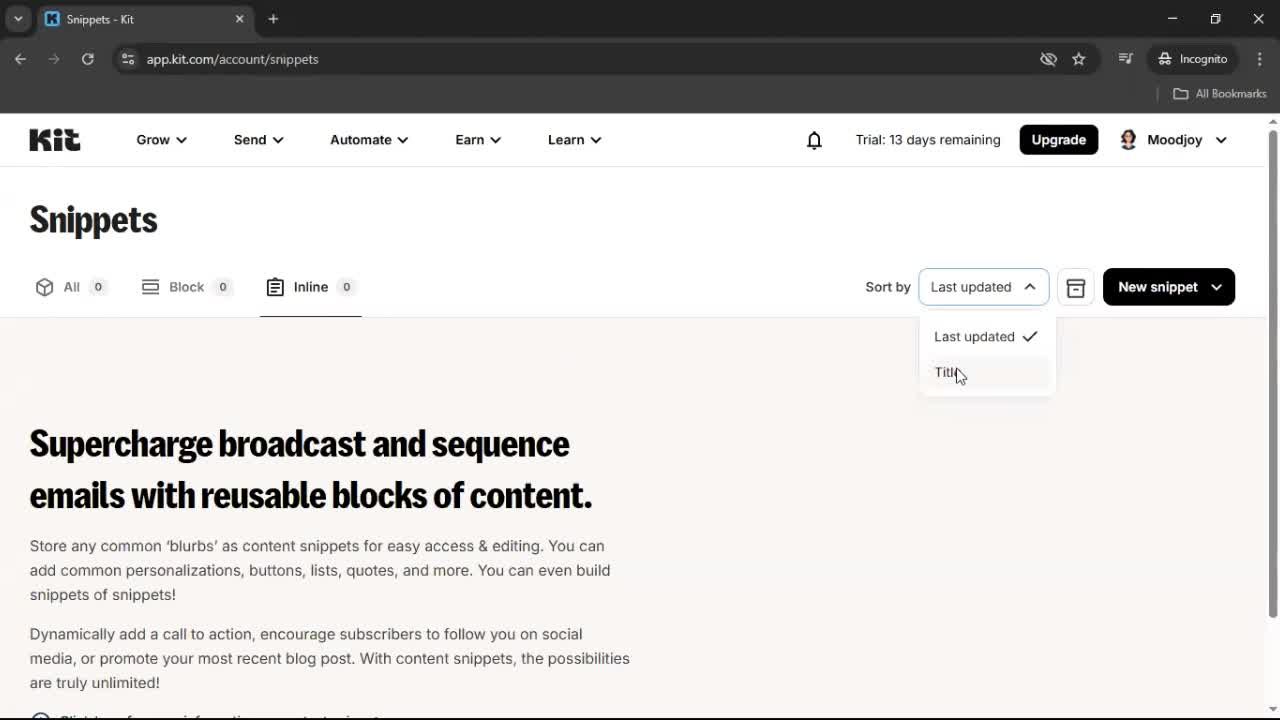The height and width of the screenshot is (720, 1280).
Task: Click the Incognito indicator in the browser
Action: (1192, 59)
